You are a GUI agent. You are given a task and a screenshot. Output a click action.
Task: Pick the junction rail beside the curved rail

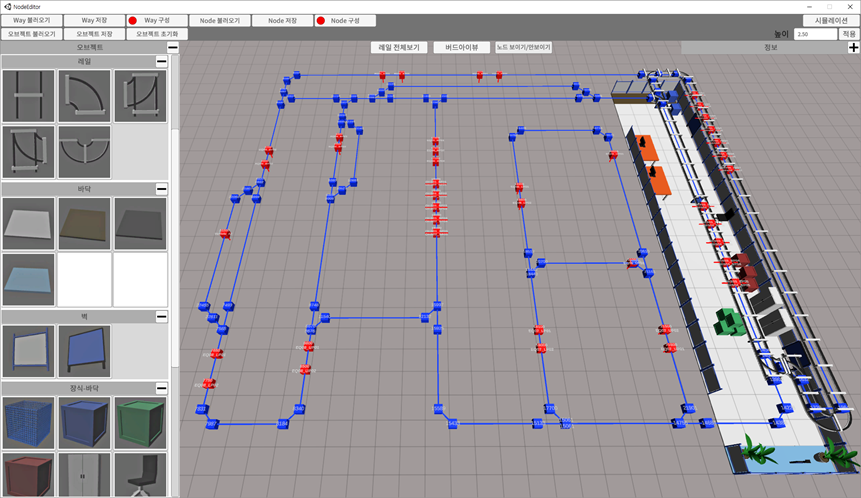point(141,96)
